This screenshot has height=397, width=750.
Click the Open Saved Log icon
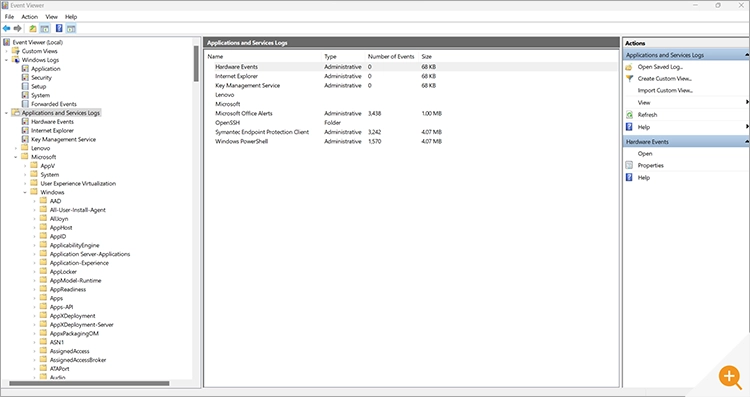(629, 67)
